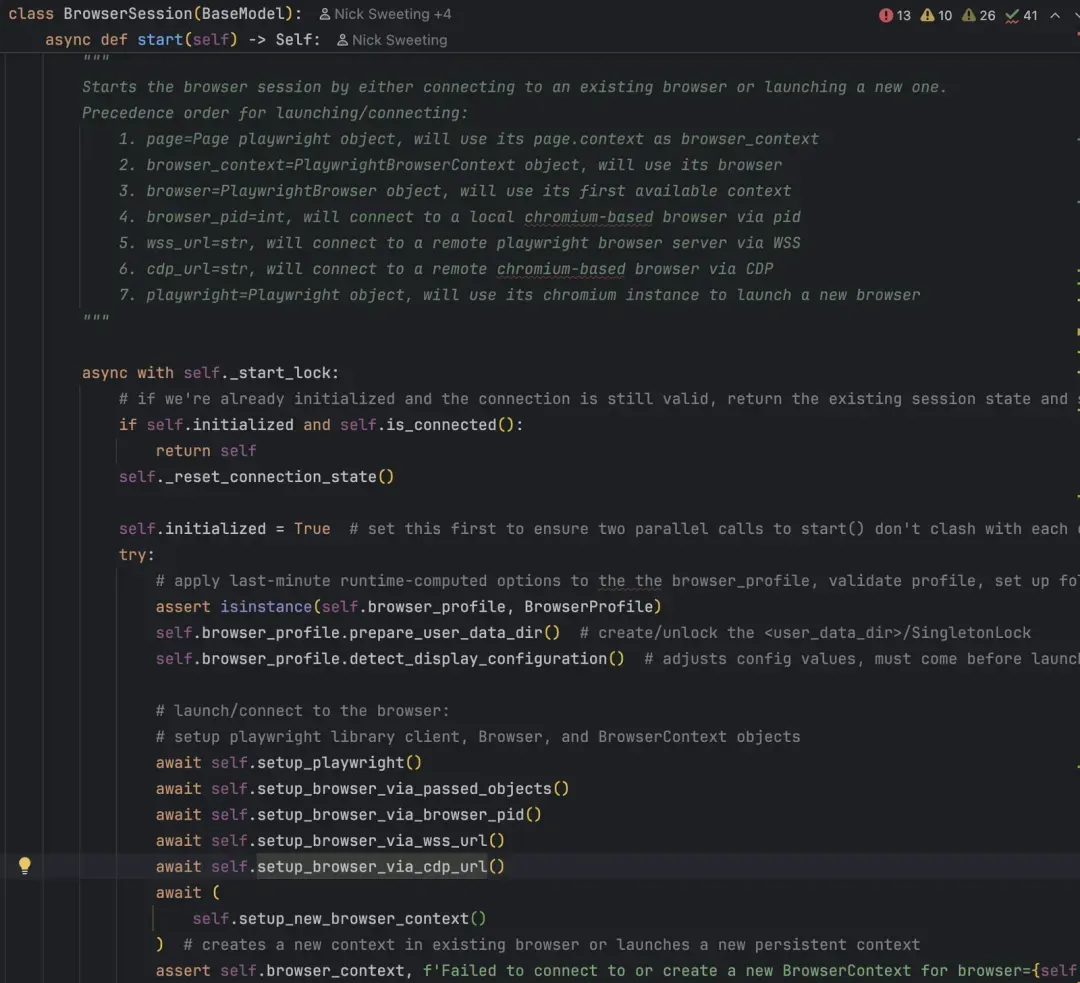
Task: Click 'detect_display_configuration' method call
Action: point(478,659)
